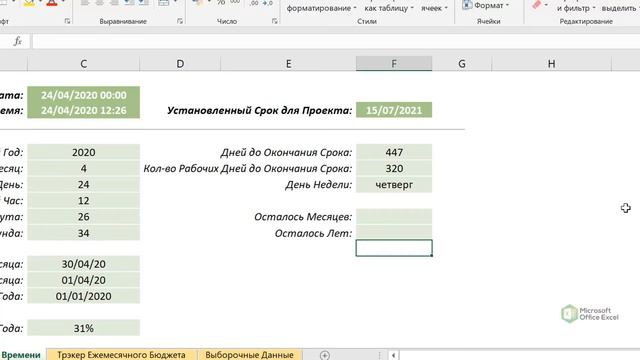Click the Осталось Лет label
The width and height of the screenshot is (640, 360).
pos(313,233)
